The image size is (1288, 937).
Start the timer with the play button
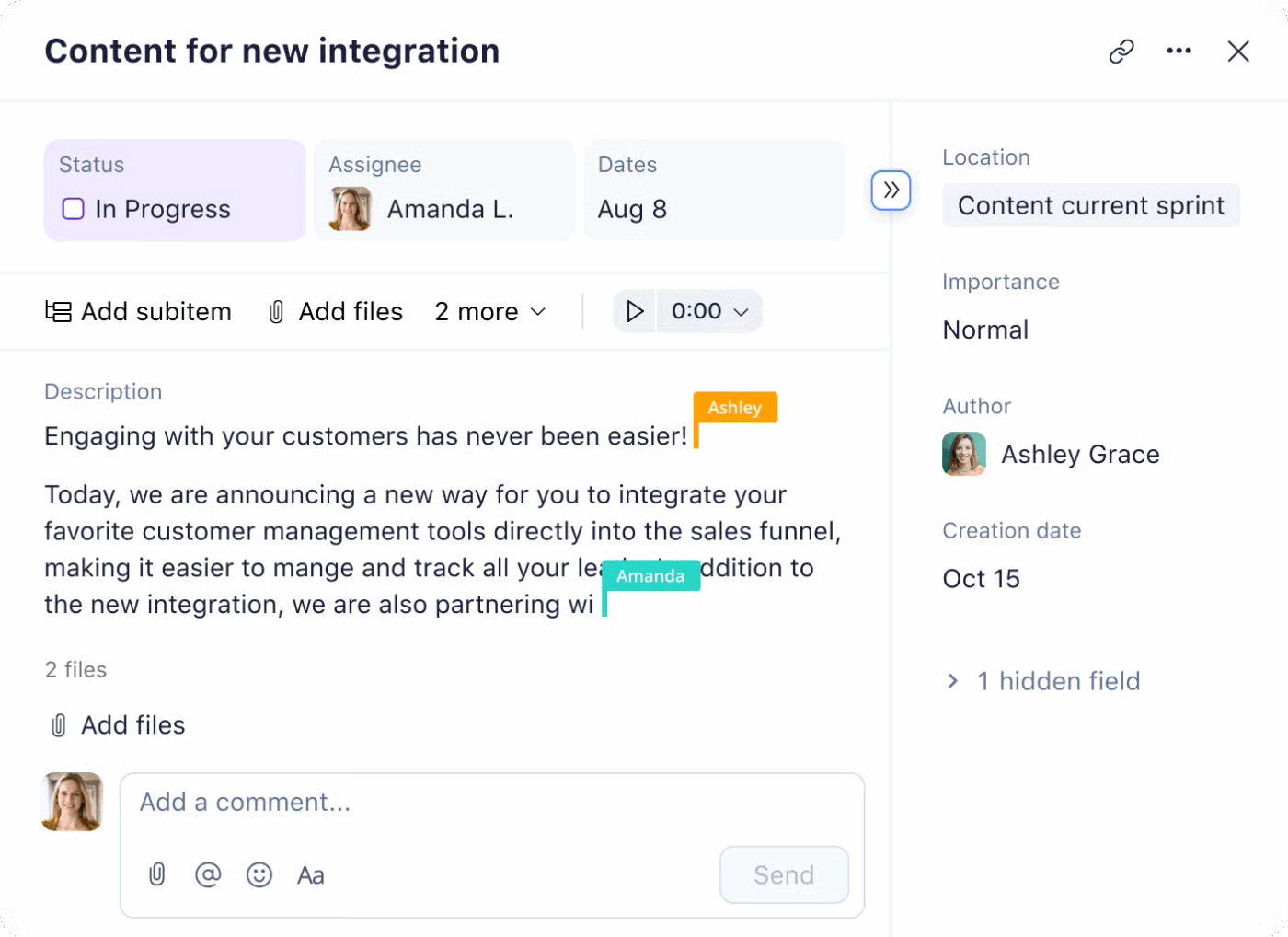click(x=635, y=311)
